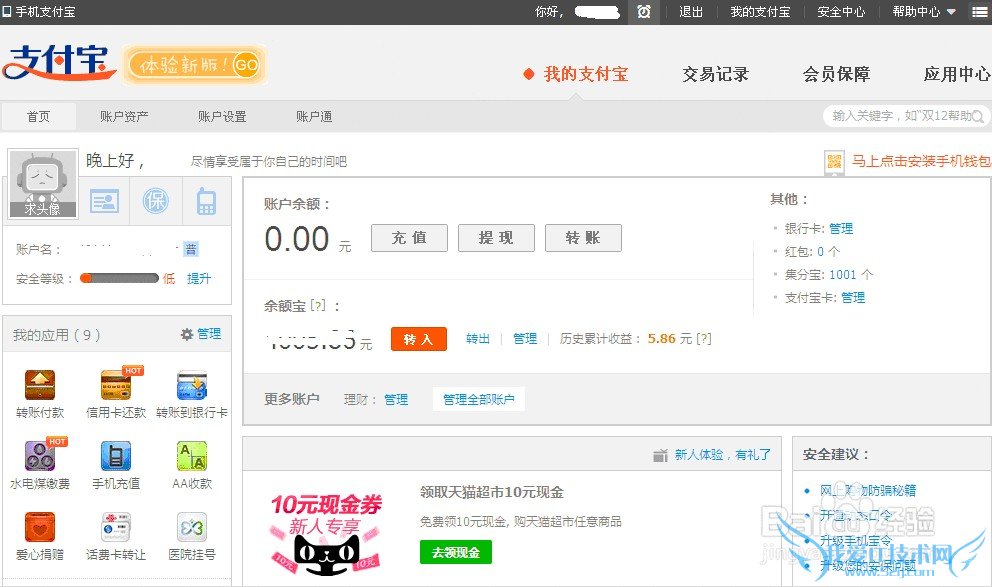Click the 退出 logout link
The width and height of the screenshot is (992, 587).
(691, 11)
